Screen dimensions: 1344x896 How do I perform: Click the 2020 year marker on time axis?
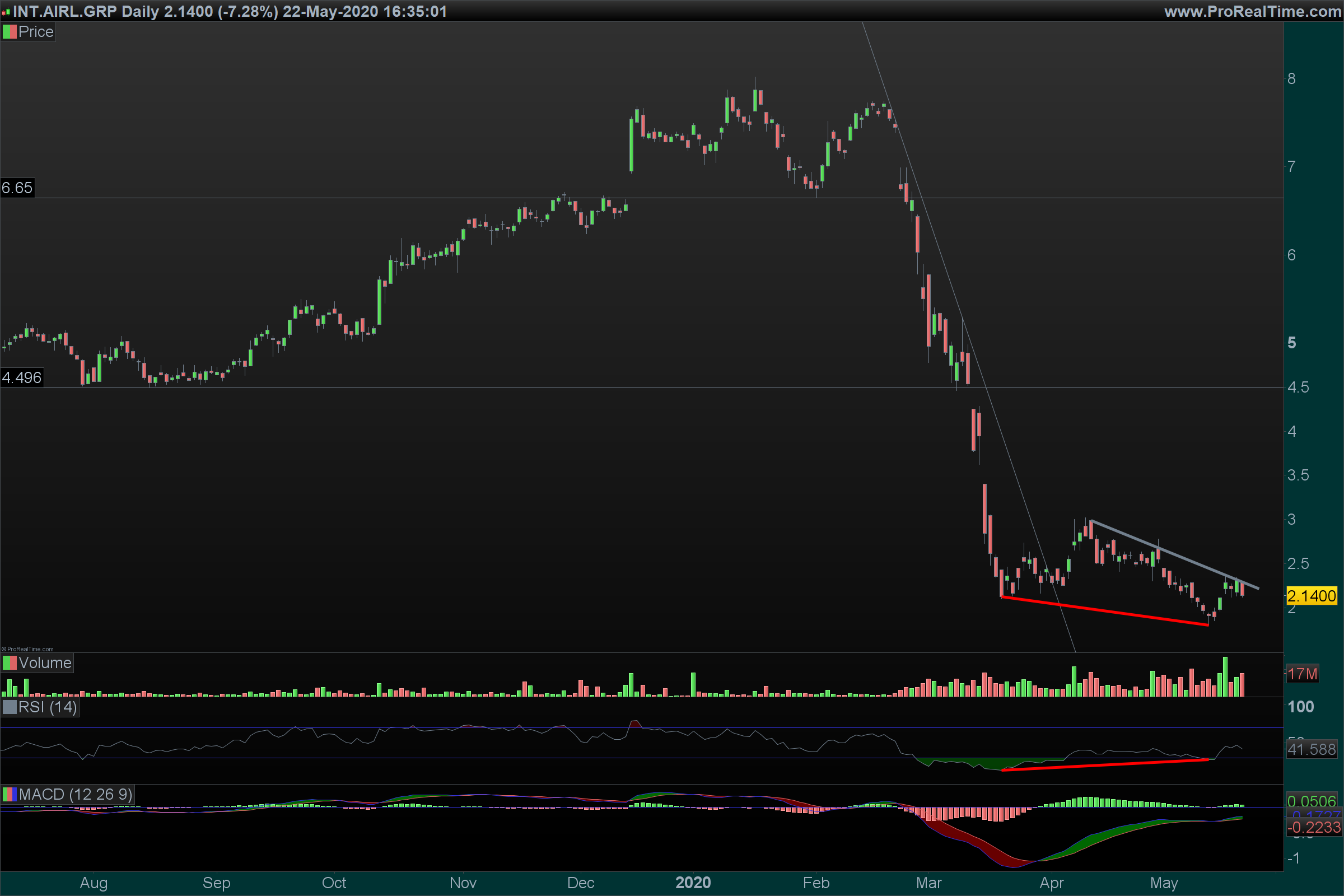[693, 883]
